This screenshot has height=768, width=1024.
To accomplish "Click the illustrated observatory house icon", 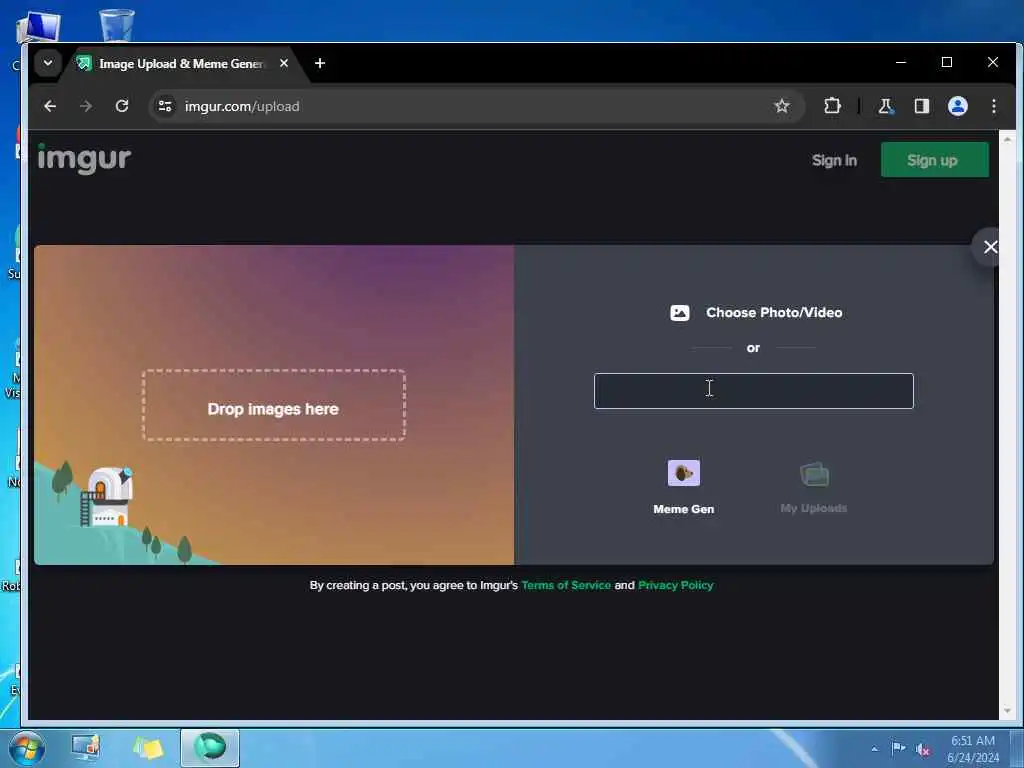I will coord(106,496).
